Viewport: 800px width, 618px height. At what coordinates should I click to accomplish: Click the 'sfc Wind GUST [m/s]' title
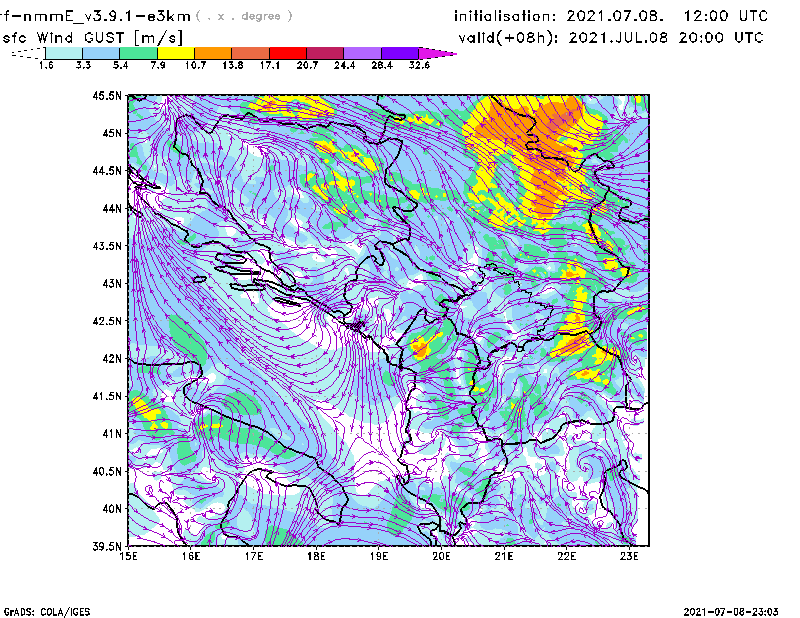coord(92,38)
